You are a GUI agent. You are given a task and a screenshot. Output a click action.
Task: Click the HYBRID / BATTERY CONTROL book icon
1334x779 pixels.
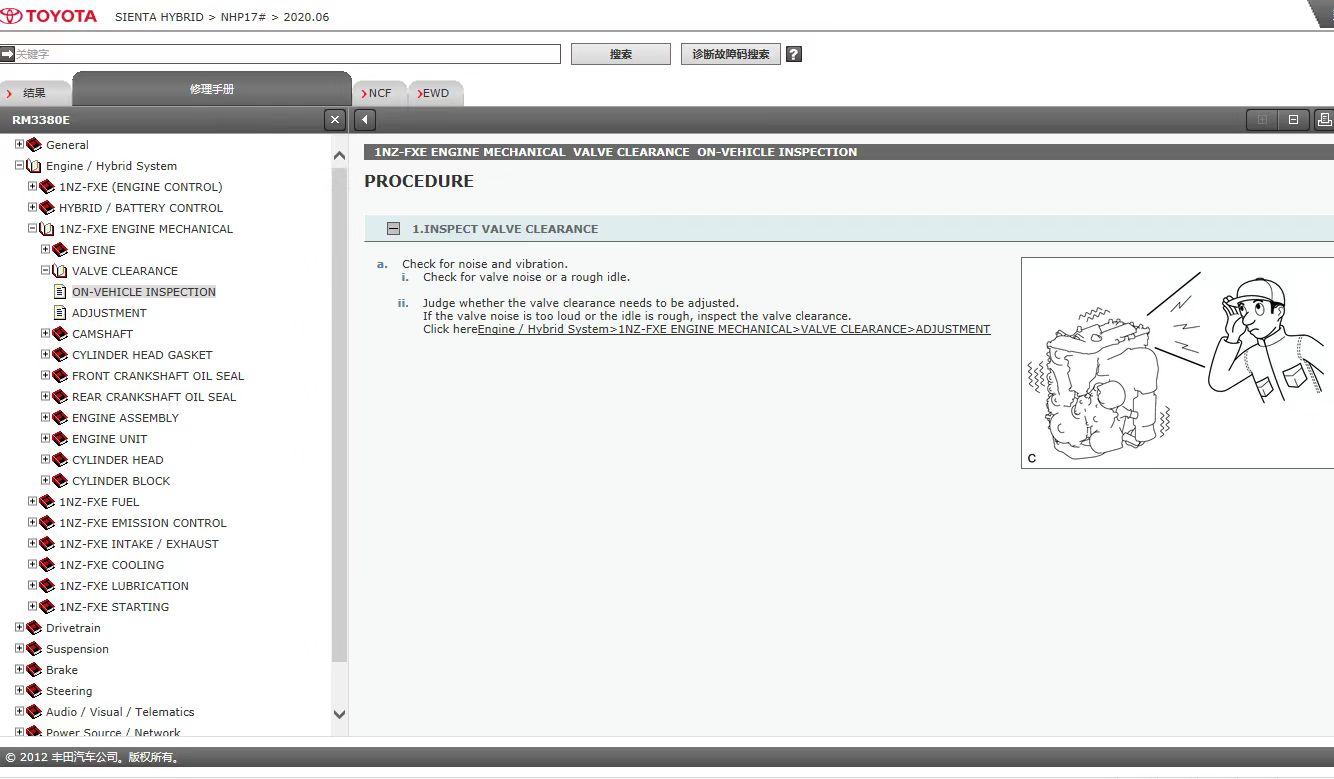coord(47,208)
